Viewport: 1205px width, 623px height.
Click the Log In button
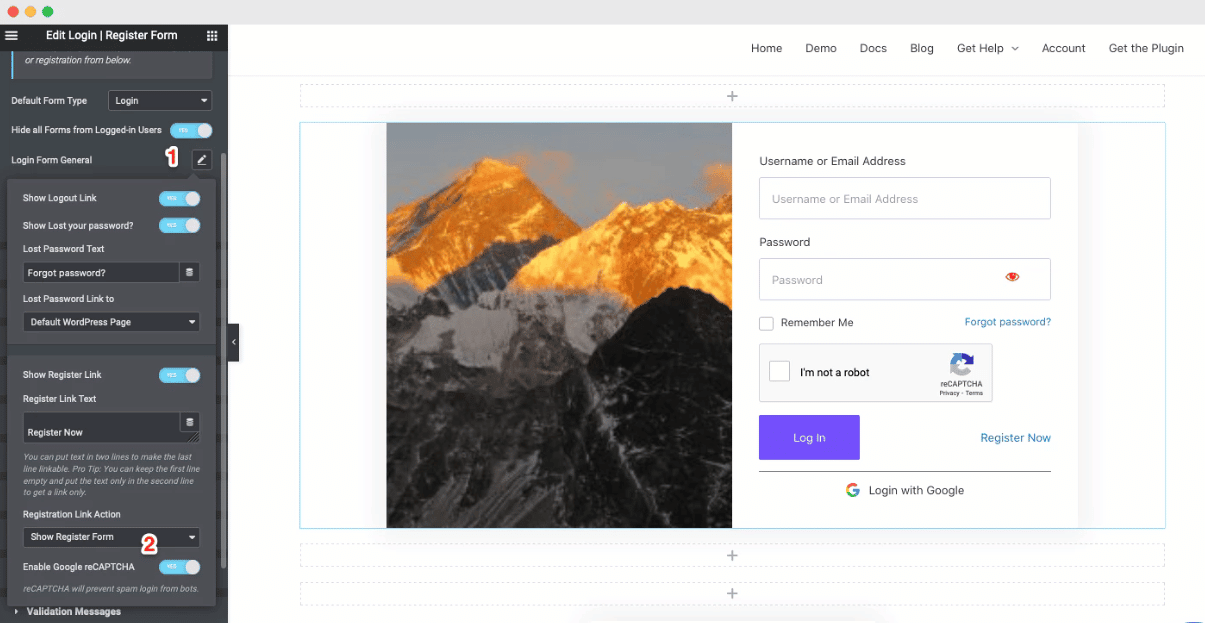809,437
